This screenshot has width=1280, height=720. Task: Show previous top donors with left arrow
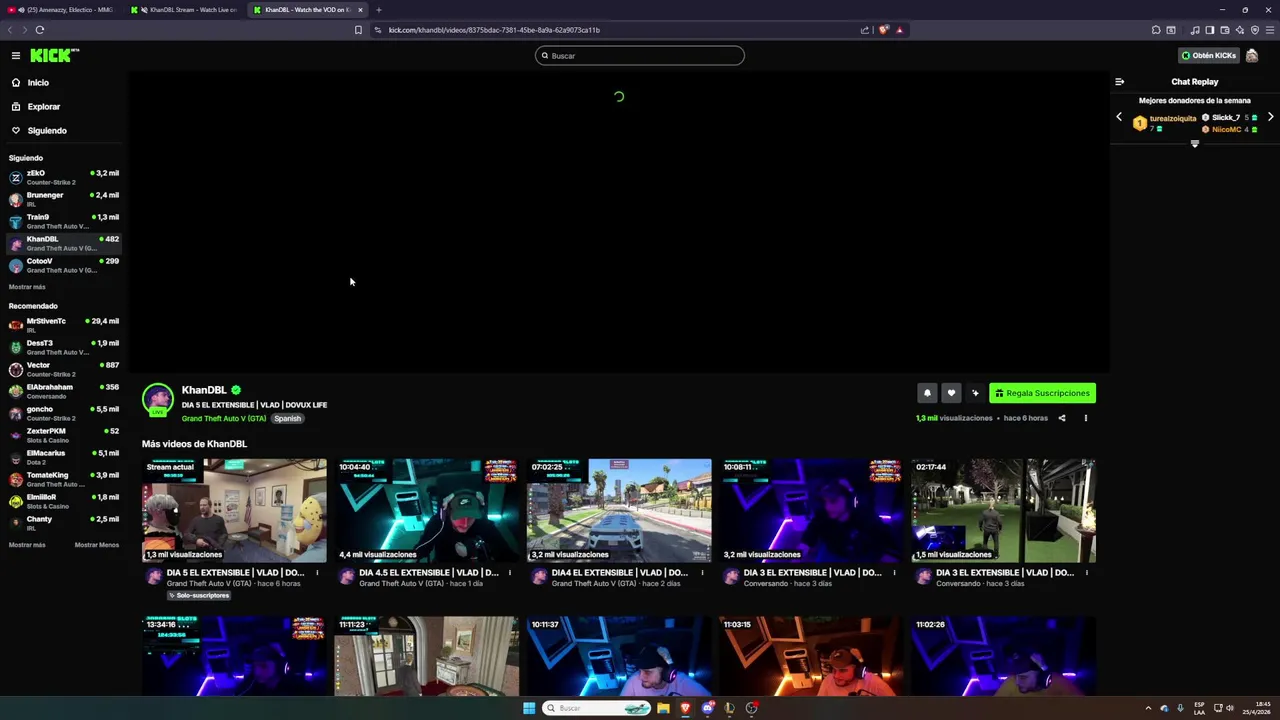click(x=1119, y=117)
